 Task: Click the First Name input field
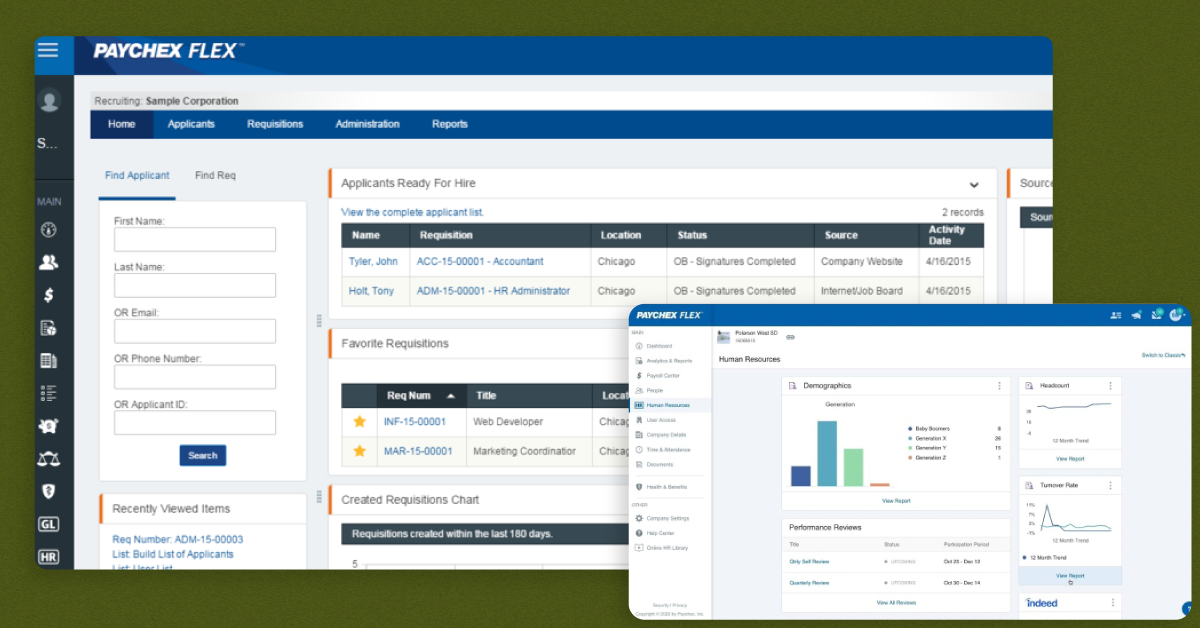195,239
